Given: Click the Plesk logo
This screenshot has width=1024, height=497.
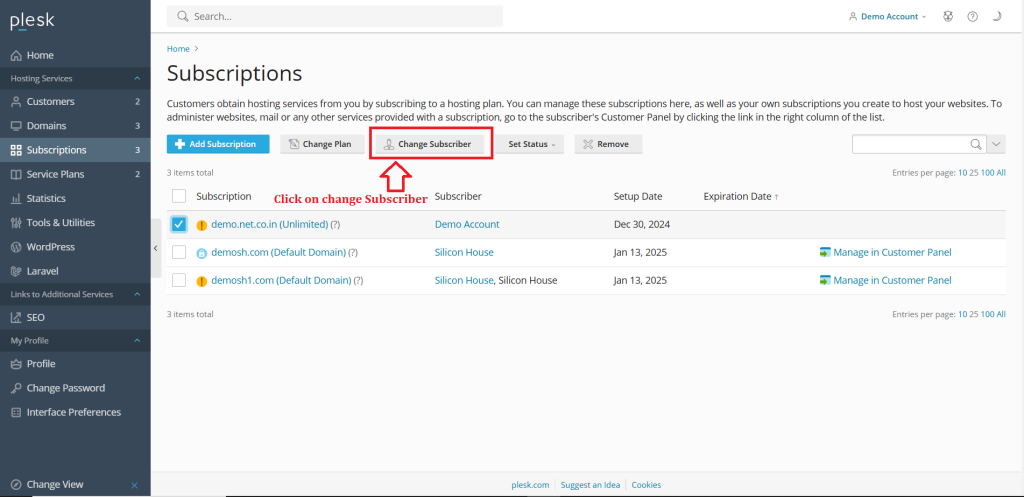Looking at the screenshot, I should coord(32,22).
